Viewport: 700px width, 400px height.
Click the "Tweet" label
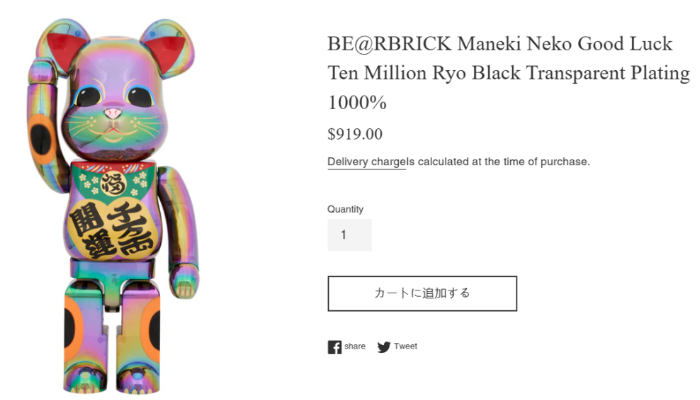[405, 347]
